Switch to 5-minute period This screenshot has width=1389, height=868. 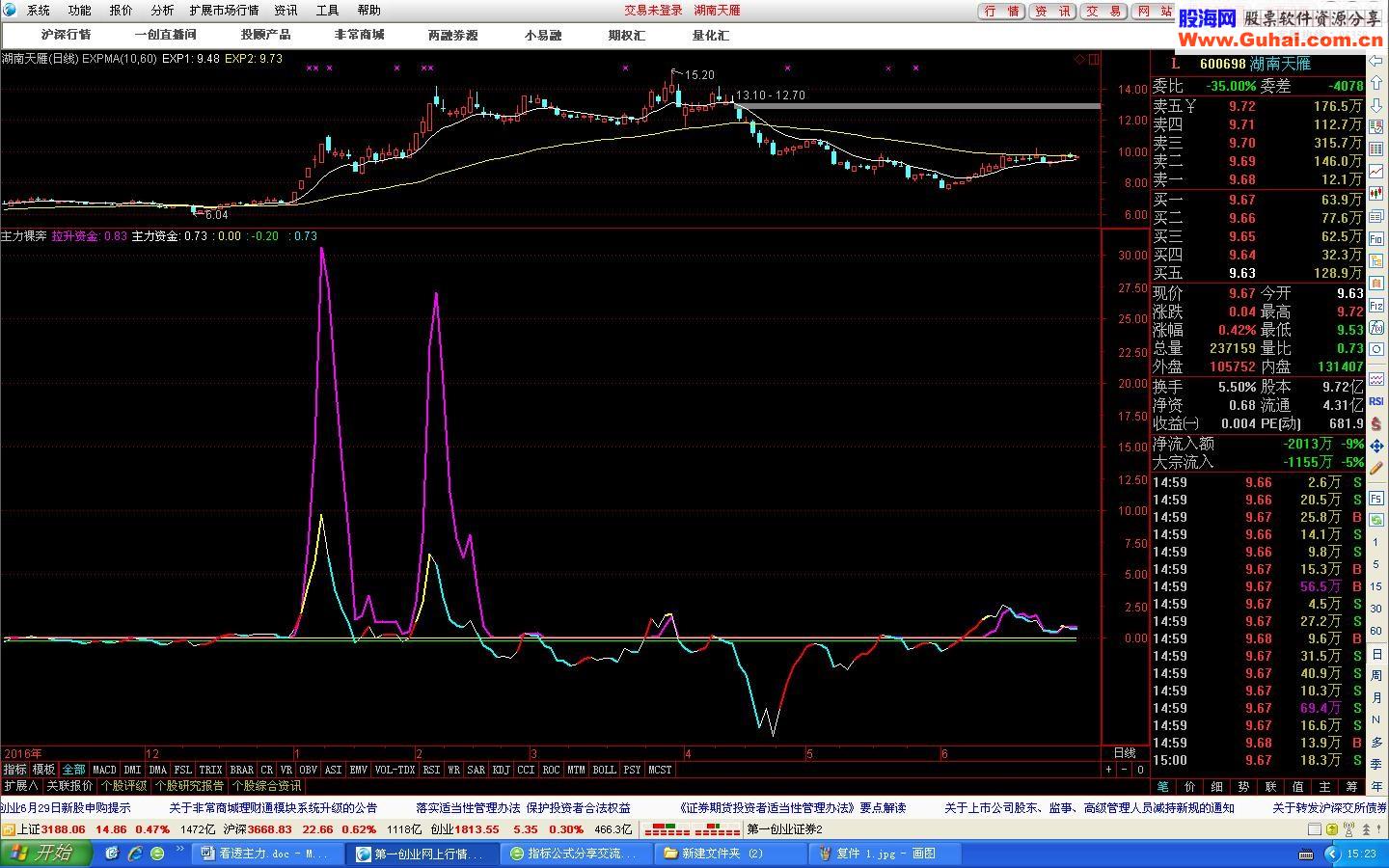1376,563
